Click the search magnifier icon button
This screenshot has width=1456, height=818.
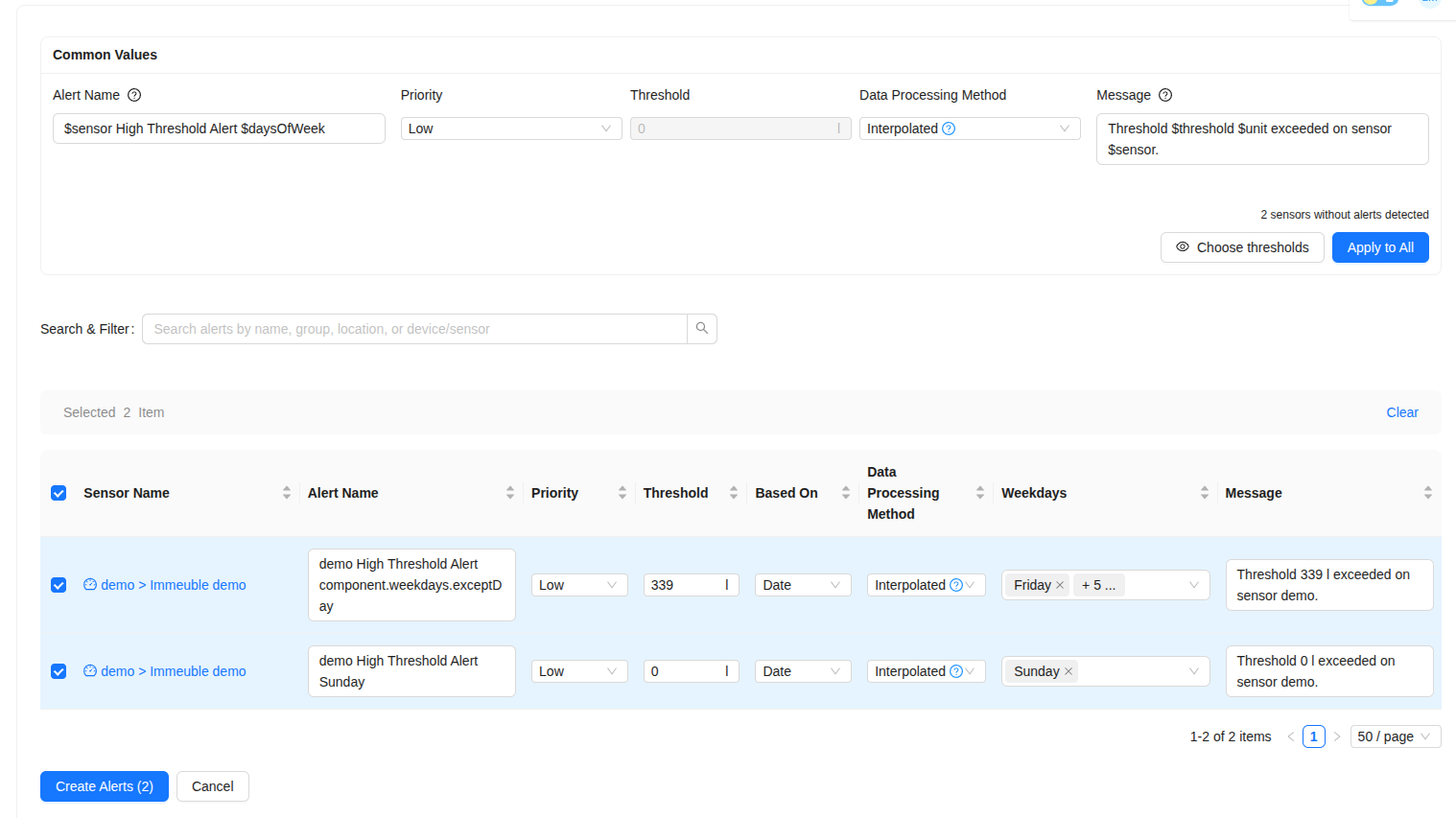[x=702, y=329]
